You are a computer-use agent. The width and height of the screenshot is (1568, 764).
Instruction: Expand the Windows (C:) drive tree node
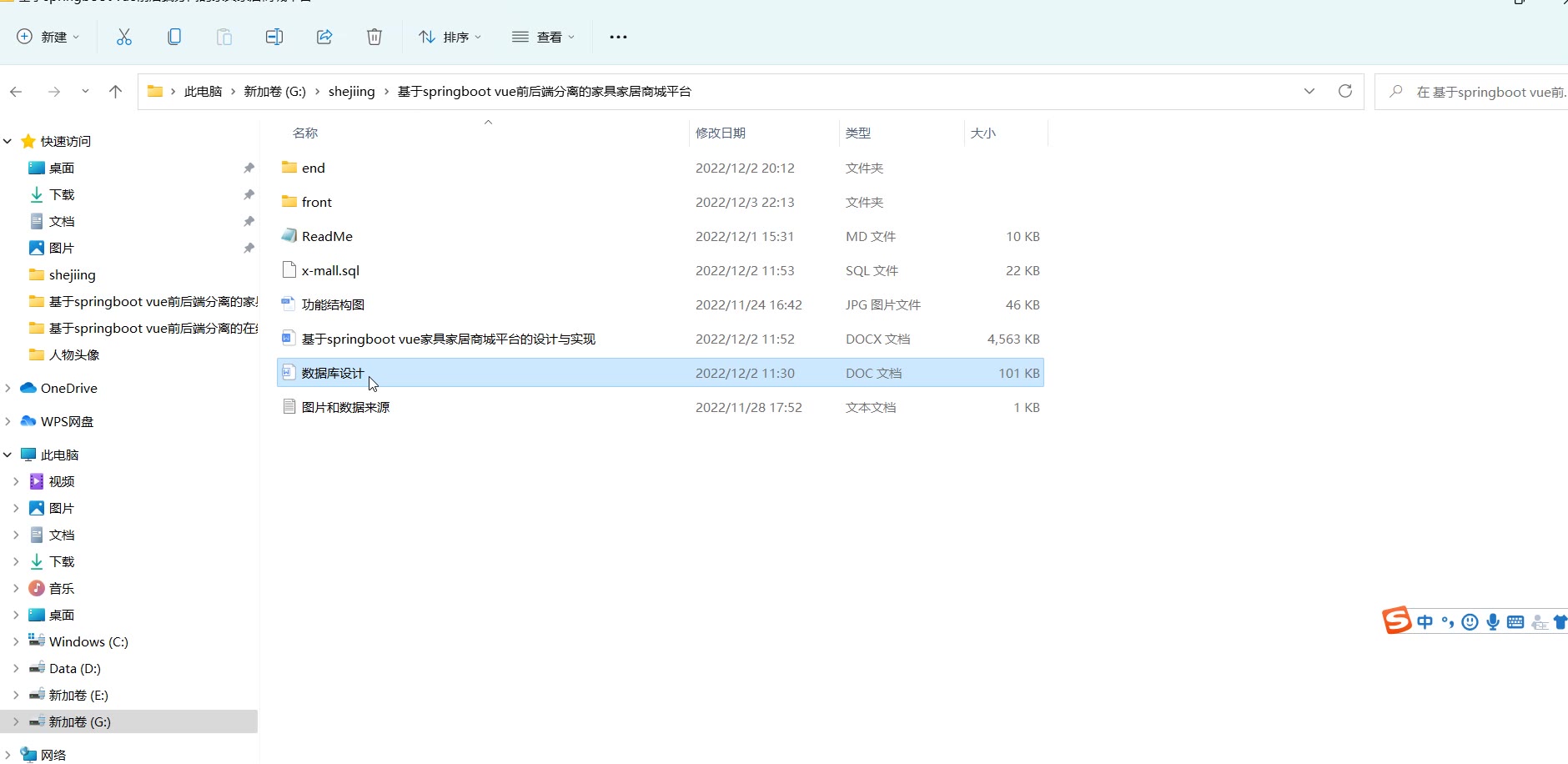16,641
